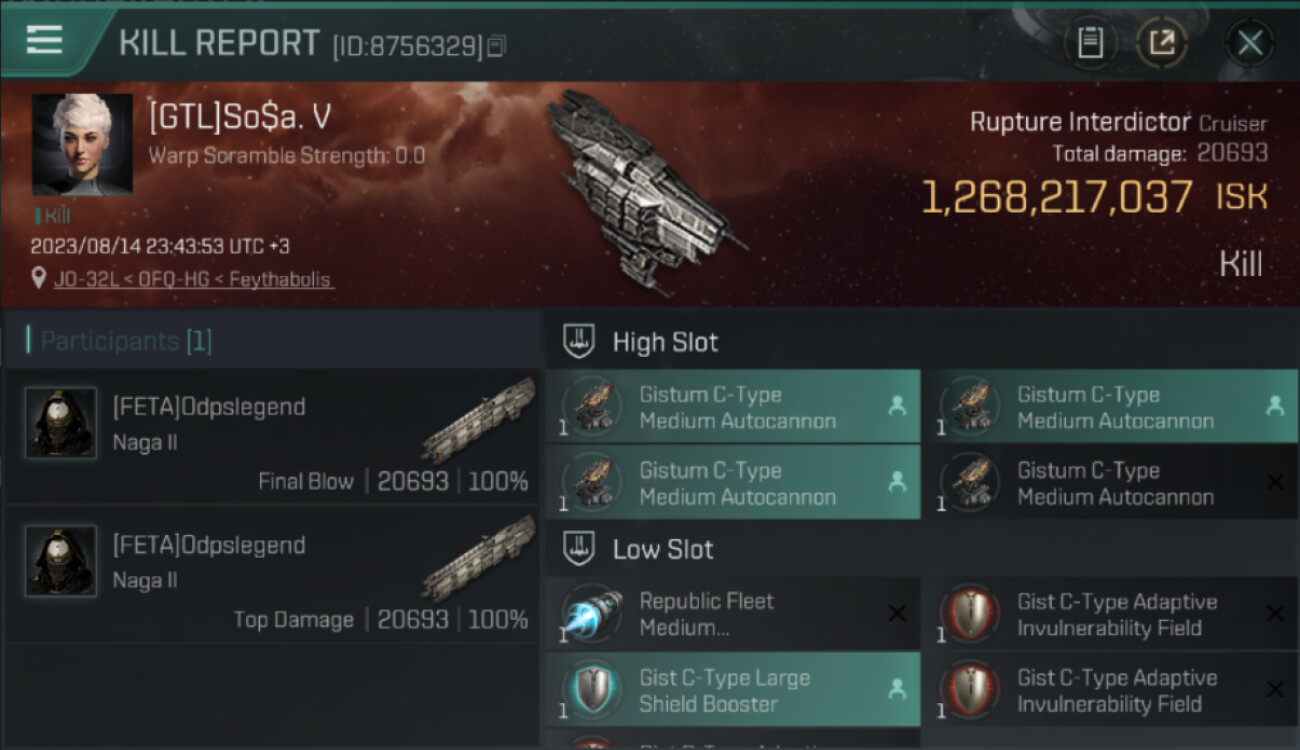Copy the kill report ID
Screen dimensions: 1300x750
497,46
